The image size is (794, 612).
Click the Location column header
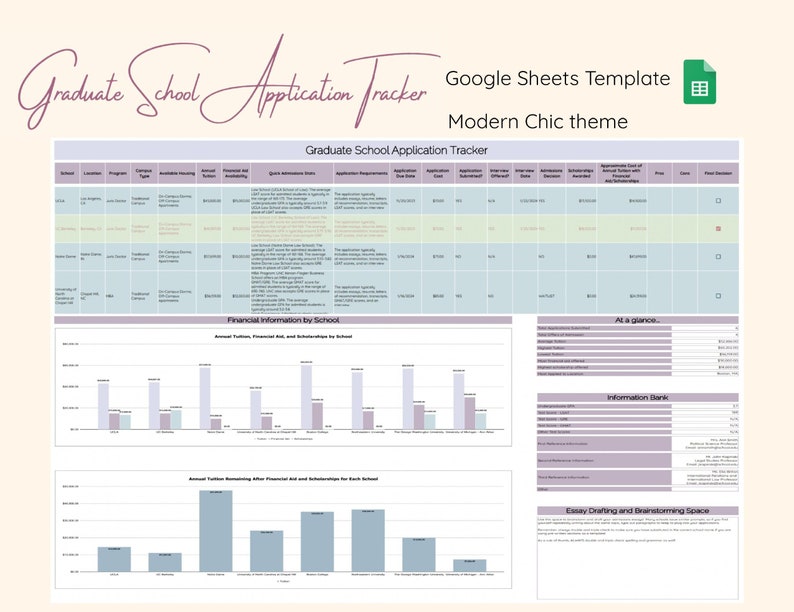92,173
